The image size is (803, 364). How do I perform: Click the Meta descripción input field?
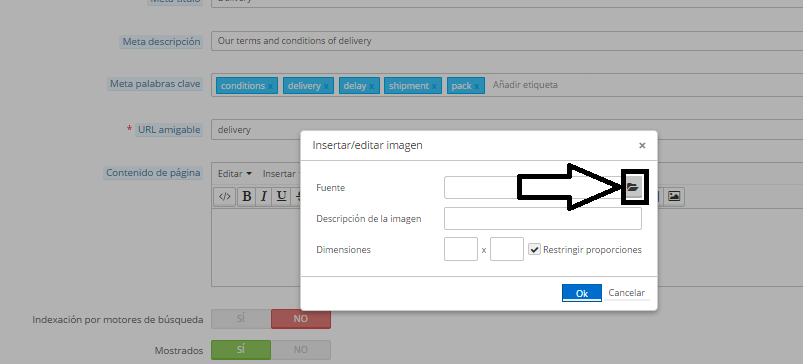(507, 41)
